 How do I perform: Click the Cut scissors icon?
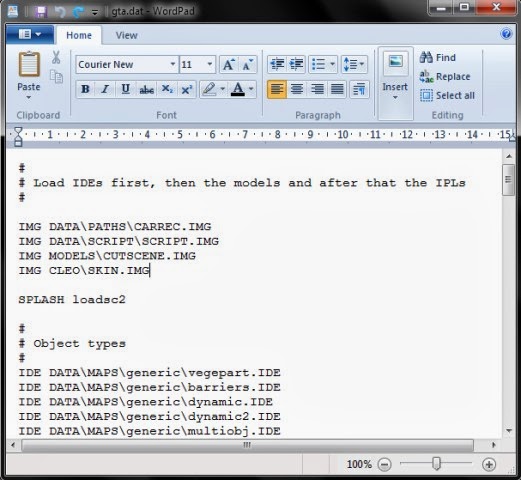click(56, 57)
